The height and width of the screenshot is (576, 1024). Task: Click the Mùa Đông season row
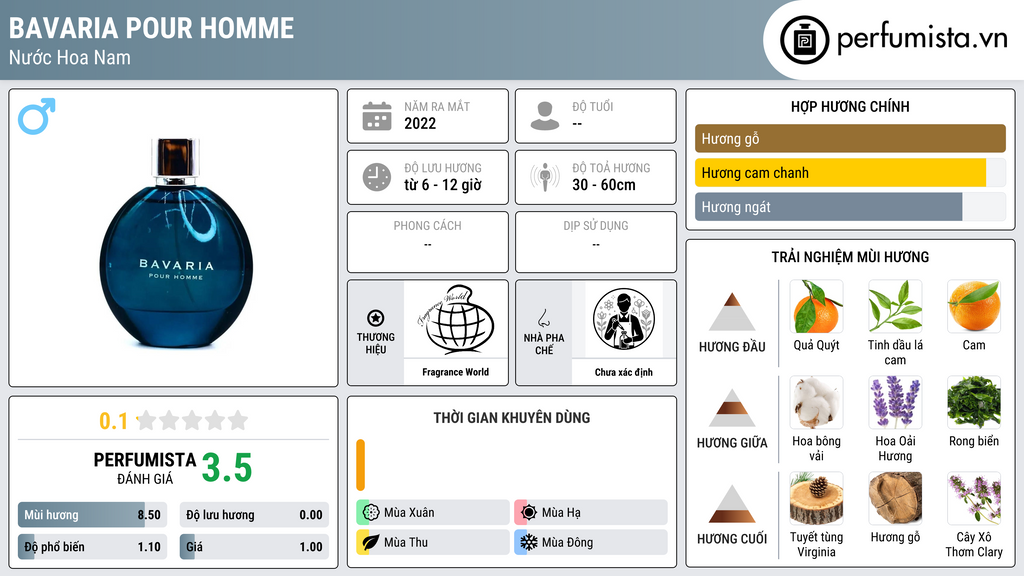pos(591,542)
